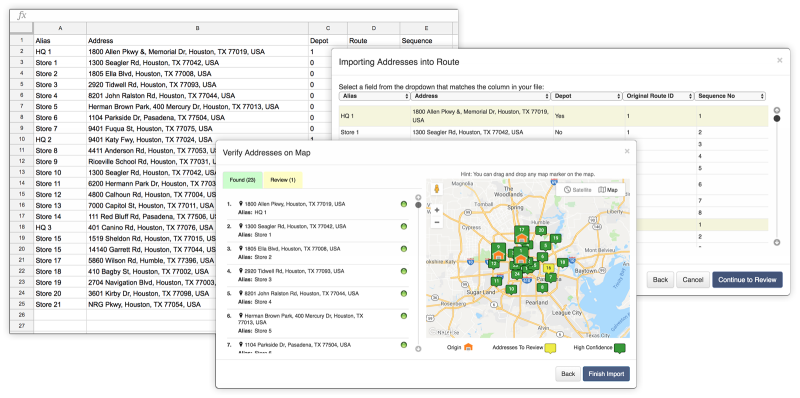This screenshot has height=398, width=800.
Task: Open the Depot column mapping dropdown
Action: (586, 96)
